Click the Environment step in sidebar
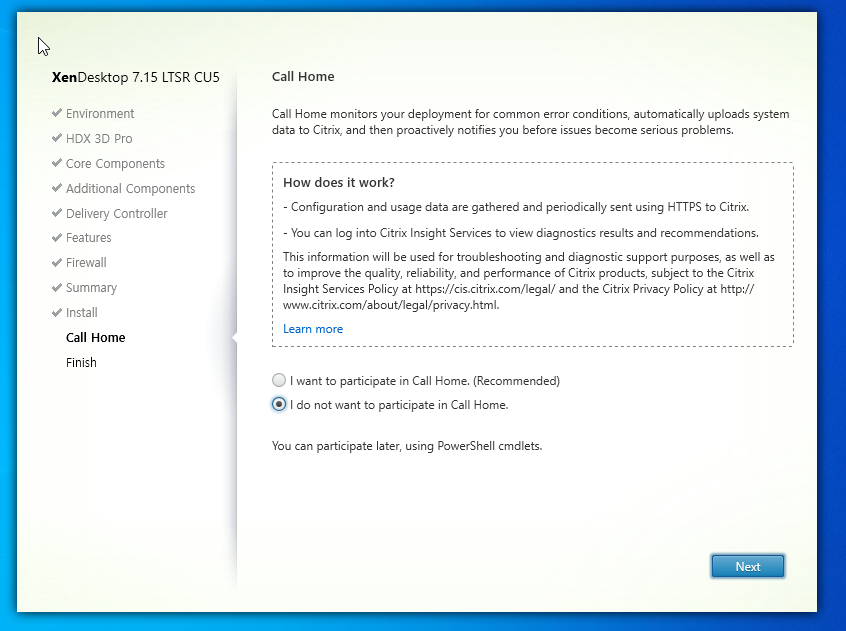 coord(100,114)
